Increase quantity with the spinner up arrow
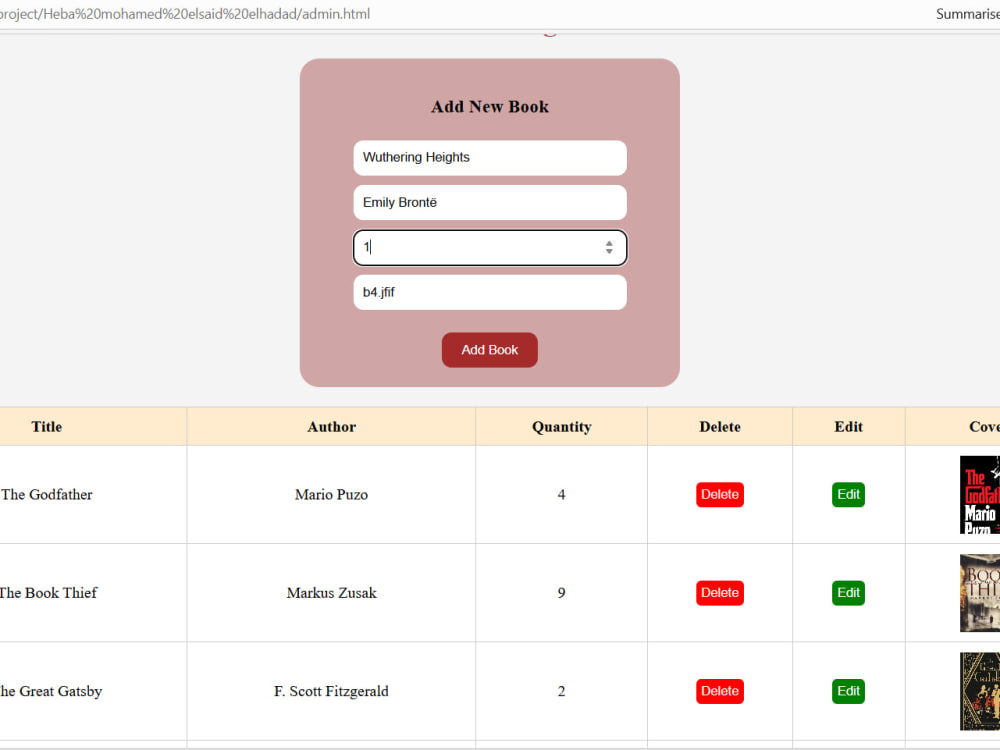The width and height of the screenshot is (1000, 750). click(x=609, y=243)
